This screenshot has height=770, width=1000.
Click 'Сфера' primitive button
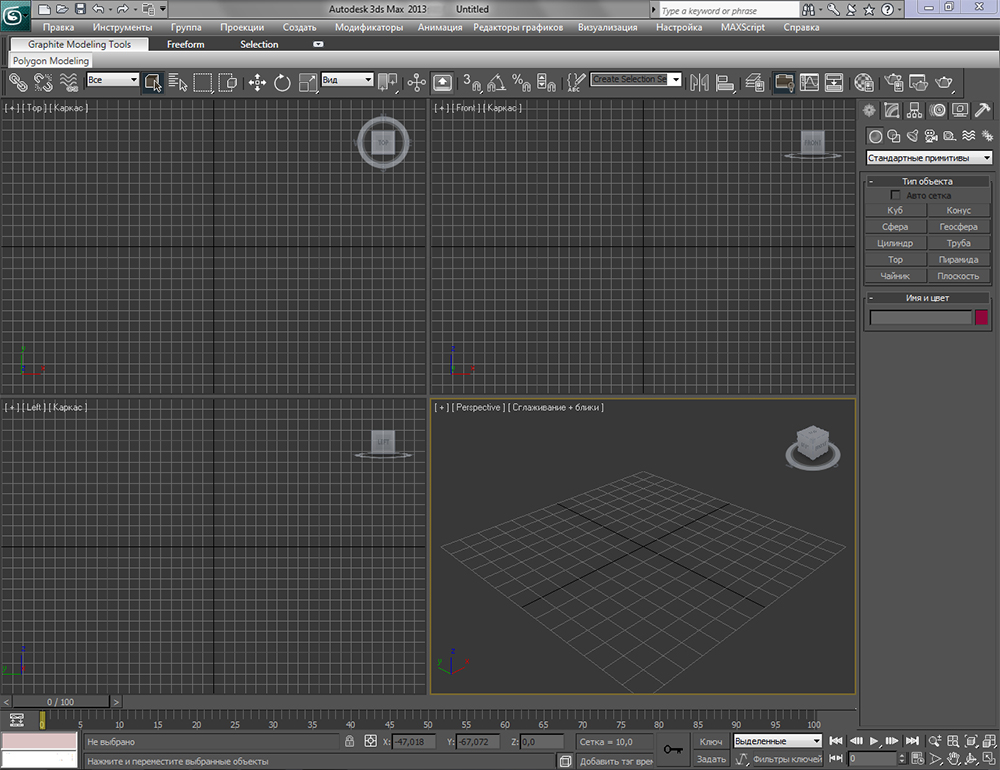[895, 226]
